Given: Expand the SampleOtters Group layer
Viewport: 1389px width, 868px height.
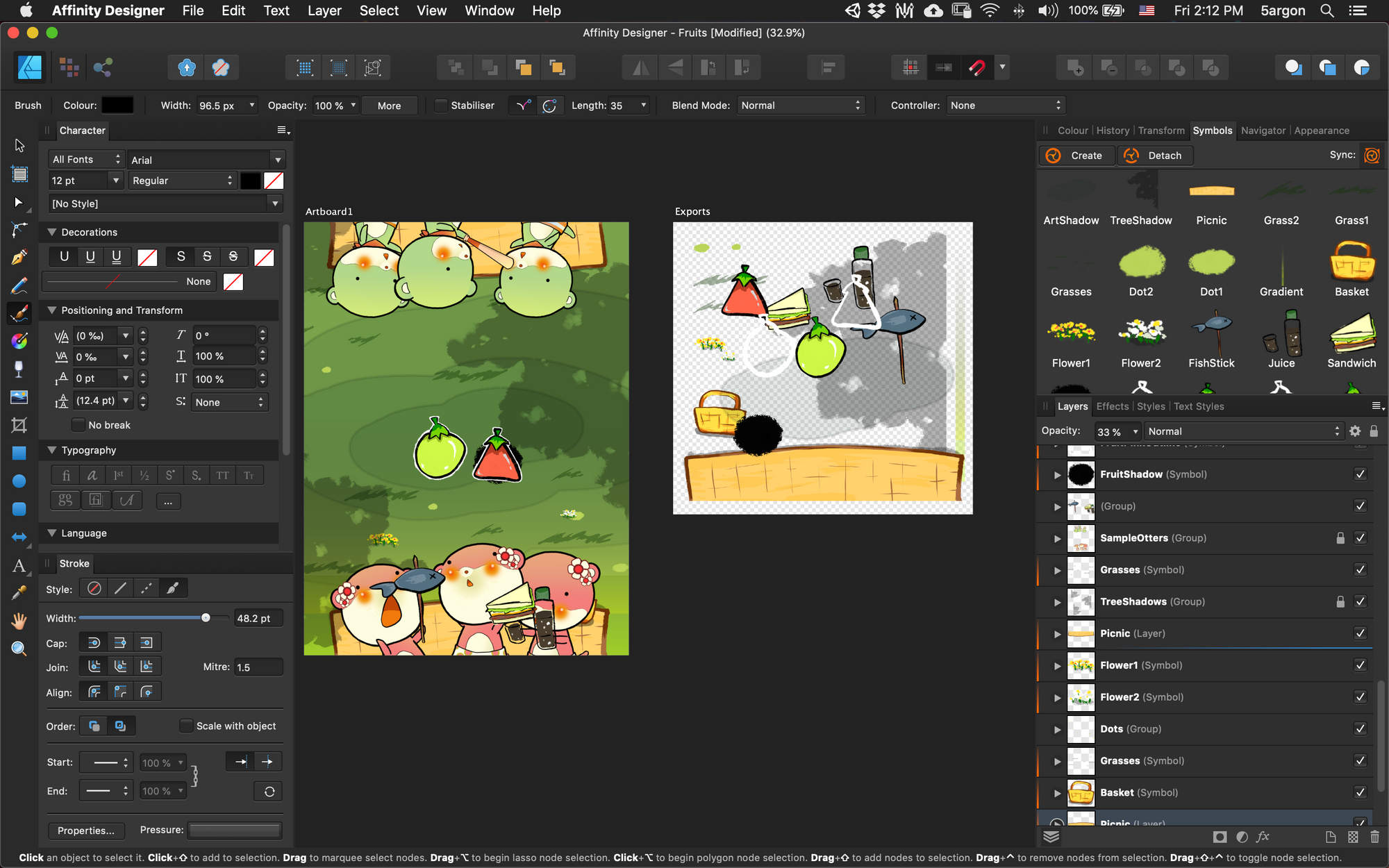Looking at the screenshot, I should 1057,538.
